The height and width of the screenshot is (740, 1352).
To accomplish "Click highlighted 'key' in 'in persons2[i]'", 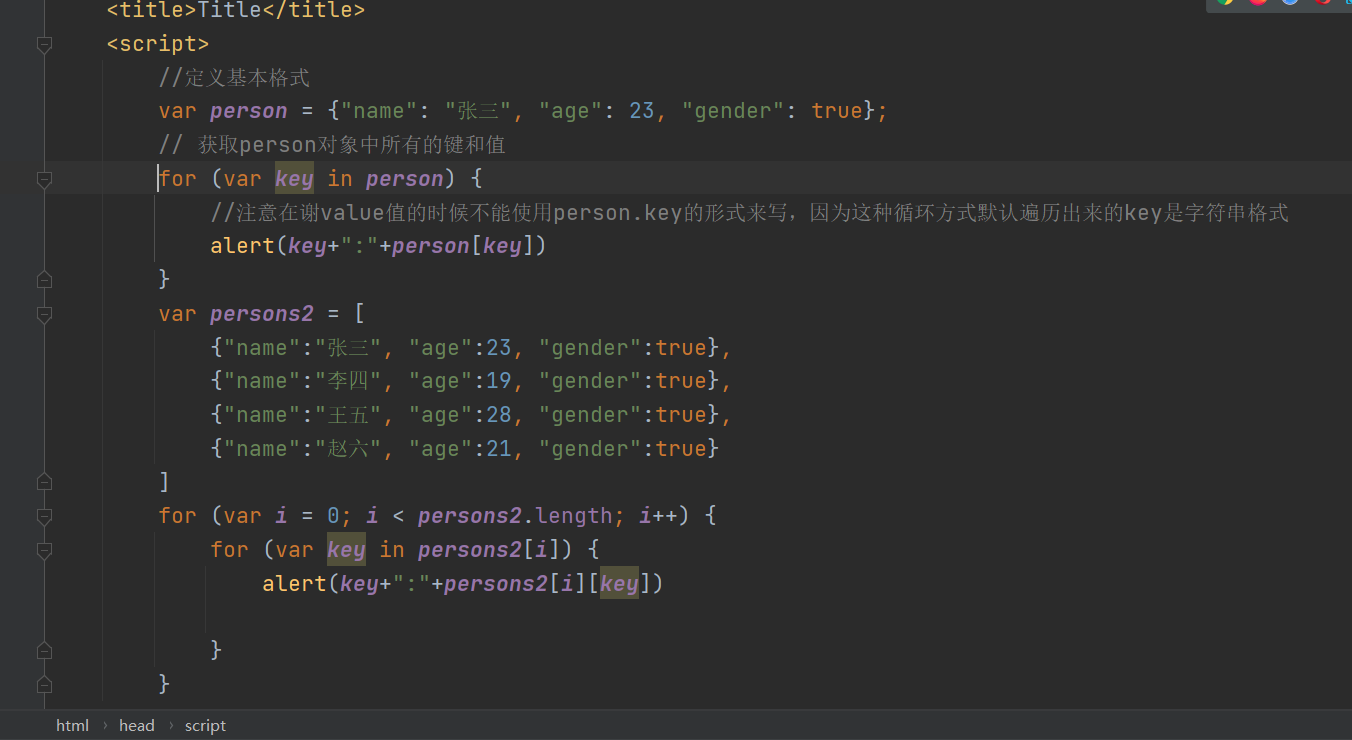I will 346,550.
